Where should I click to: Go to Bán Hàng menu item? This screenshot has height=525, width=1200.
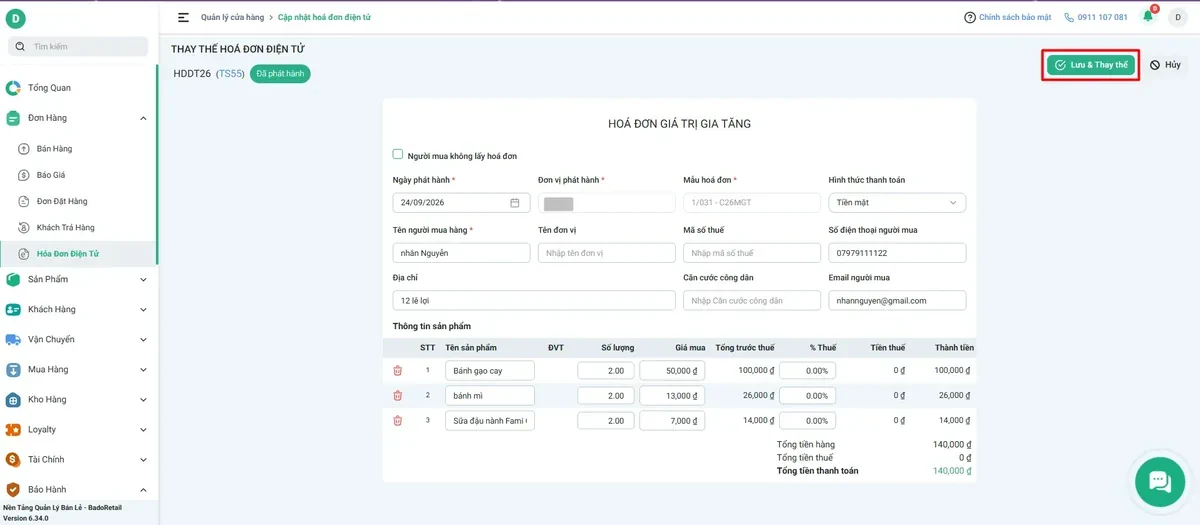(x=55, y=148)
